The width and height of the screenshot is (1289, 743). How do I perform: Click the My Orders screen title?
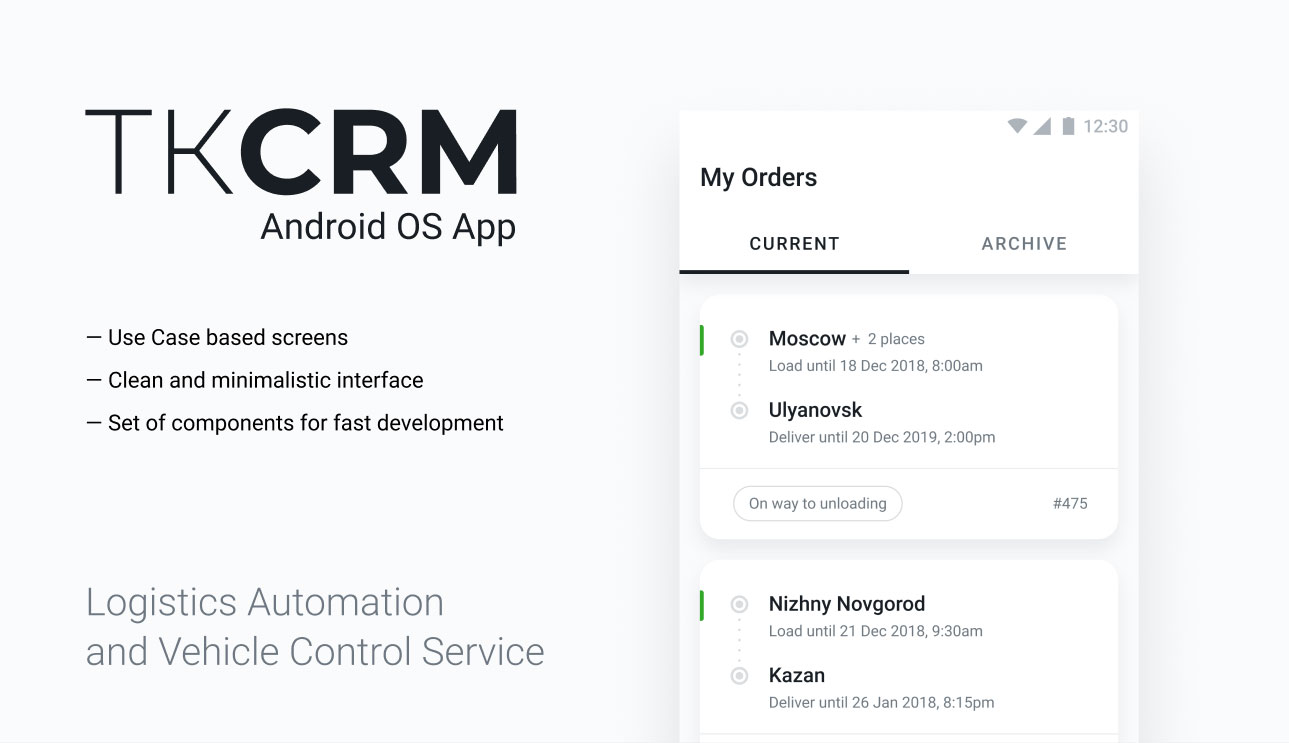[x=758, y=178]
